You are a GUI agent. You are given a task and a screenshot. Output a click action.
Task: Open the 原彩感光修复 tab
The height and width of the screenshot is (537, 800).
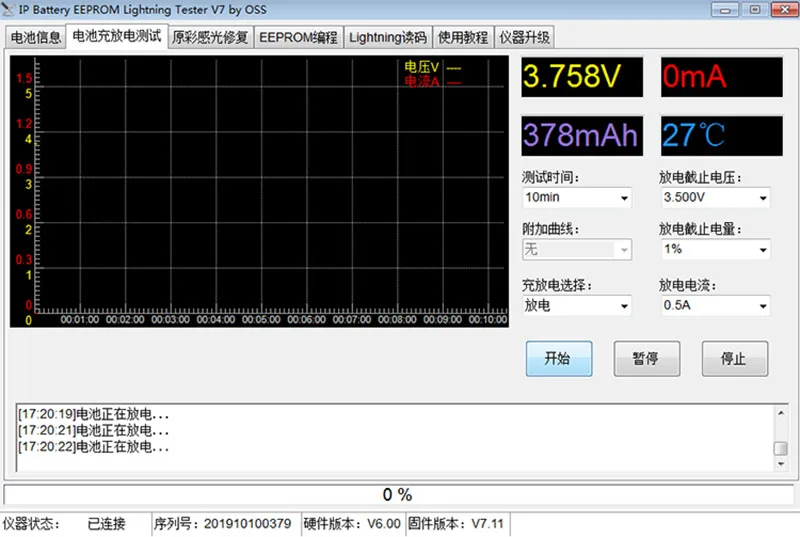tap(210, 37)
